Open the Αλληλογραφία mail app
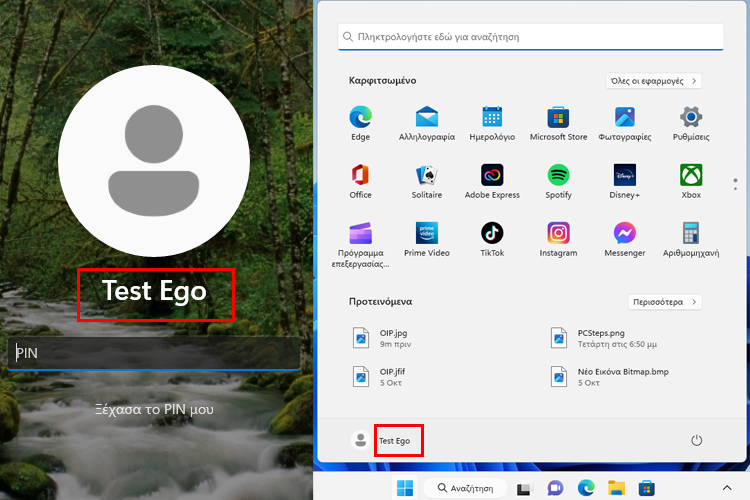This screenshot has height=500, width=750. (427, 123)
